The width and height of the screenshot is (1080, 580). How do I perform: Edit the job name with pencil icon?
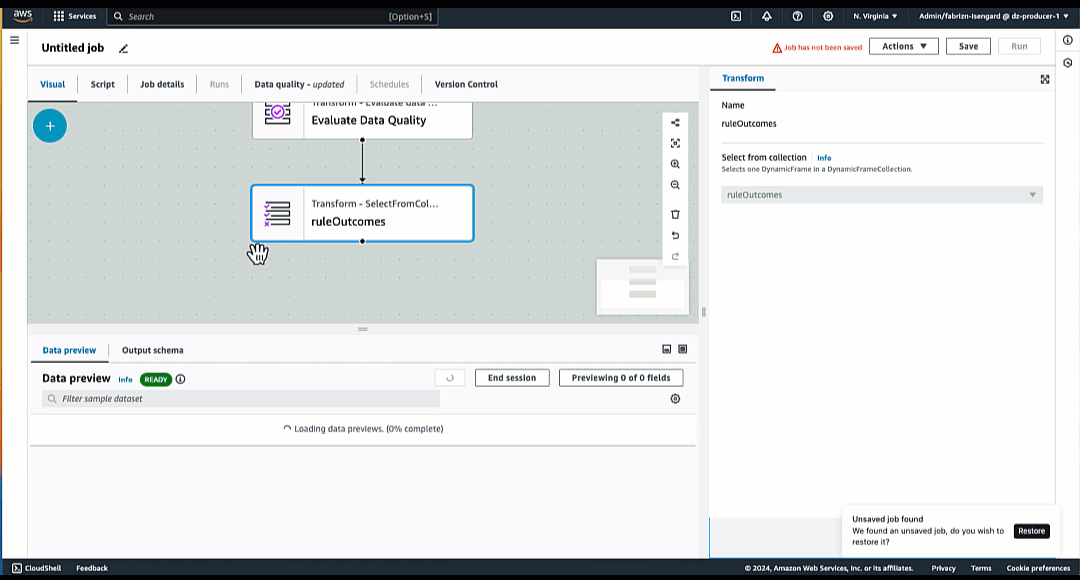pyautogui.click(x=123, y=48)
